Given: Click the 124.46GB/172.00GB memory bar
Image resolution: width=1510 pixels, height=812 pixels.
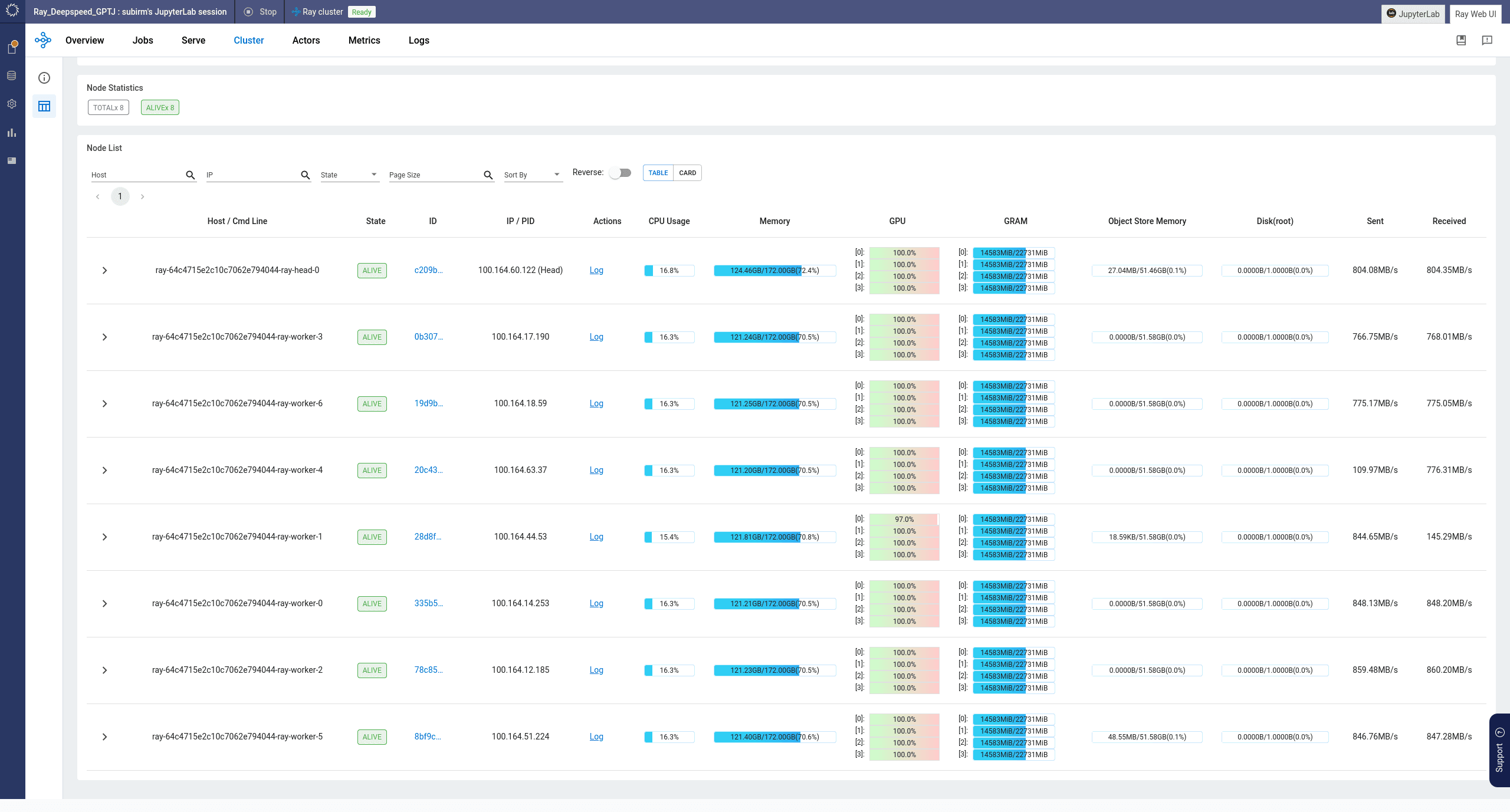Looking at the screenshot, I should 774,271.
